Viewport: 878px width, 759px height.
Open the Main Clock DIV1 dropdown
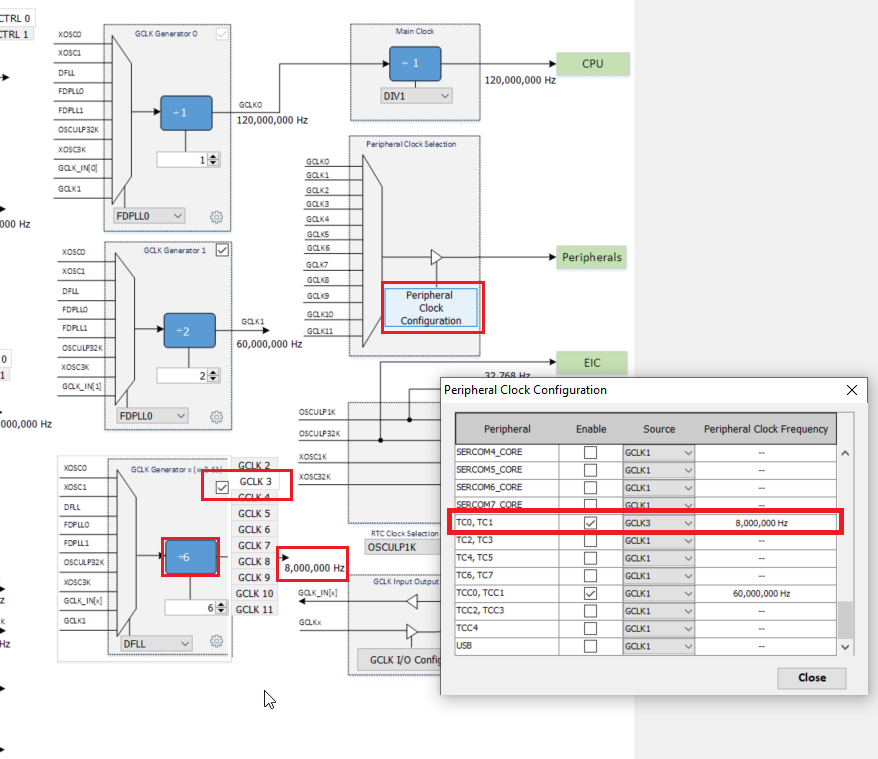[417, 96]
